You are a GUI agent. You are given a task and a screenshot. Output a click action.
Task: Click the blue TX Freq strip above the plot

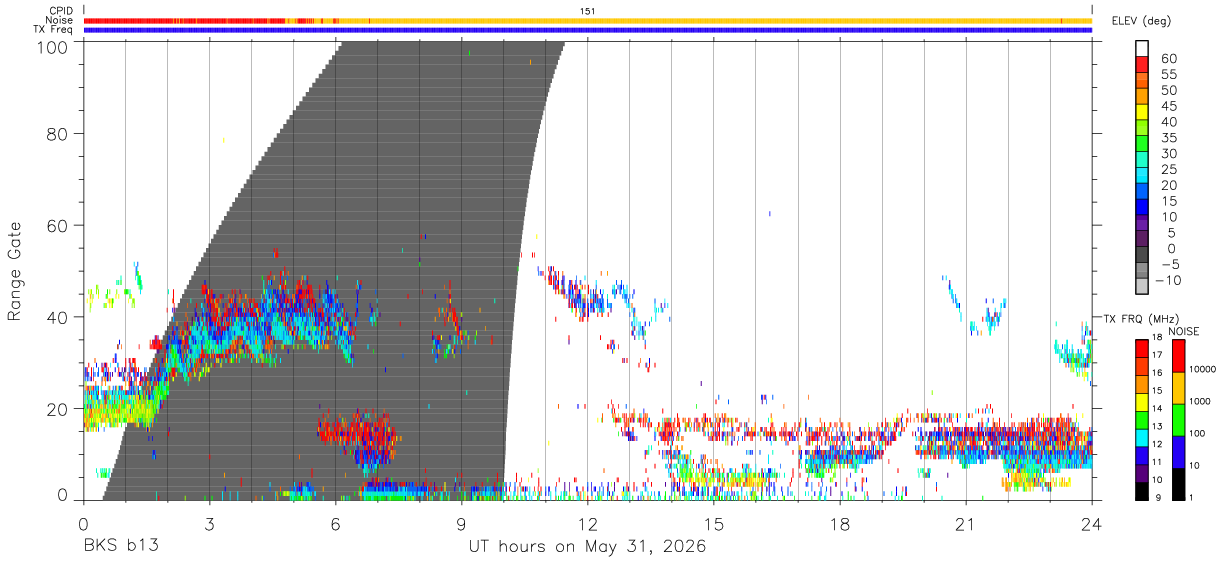click(x=587, y=30)
